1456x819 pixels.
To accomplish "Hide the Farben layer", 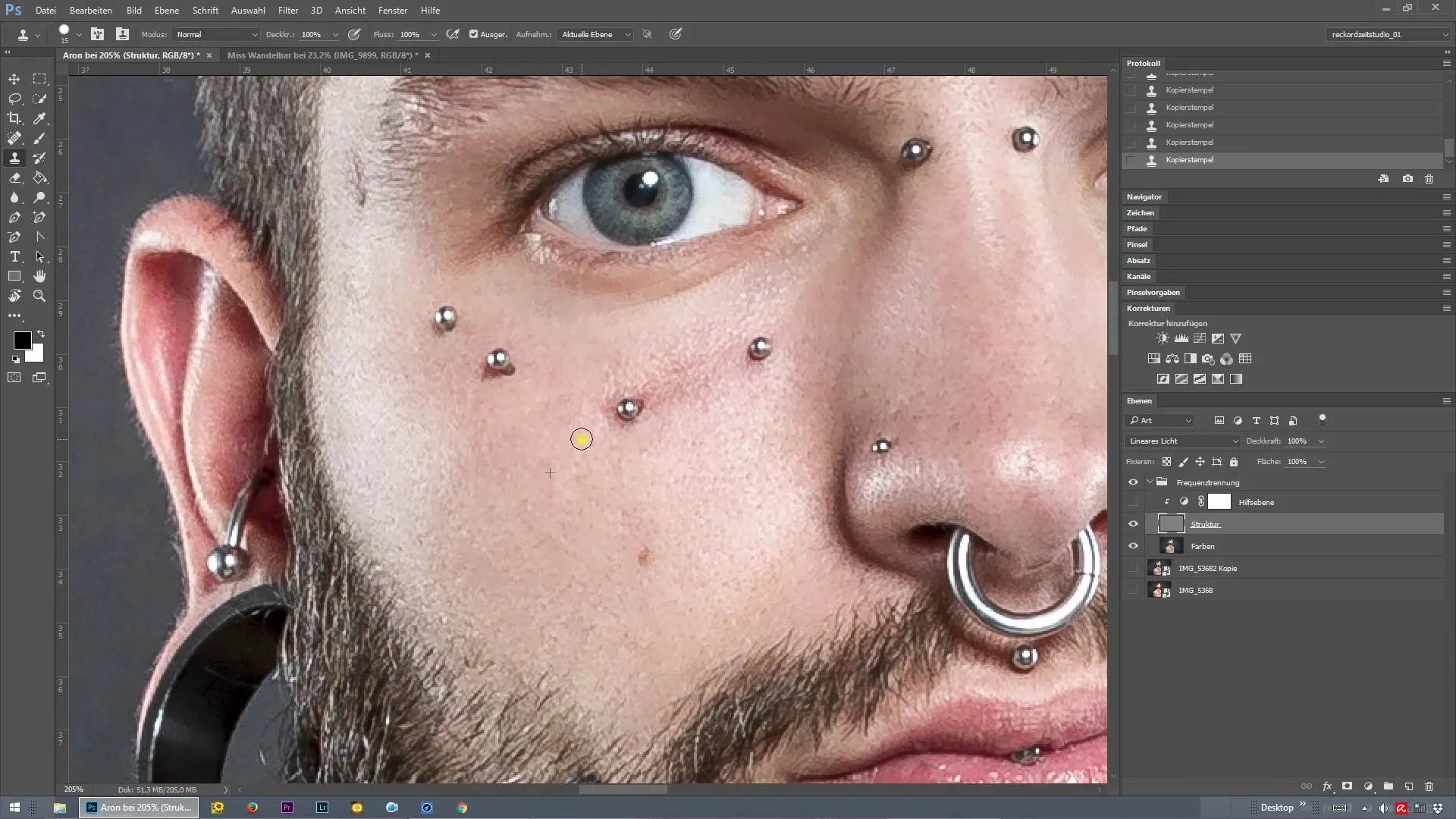I will 1133,546.
